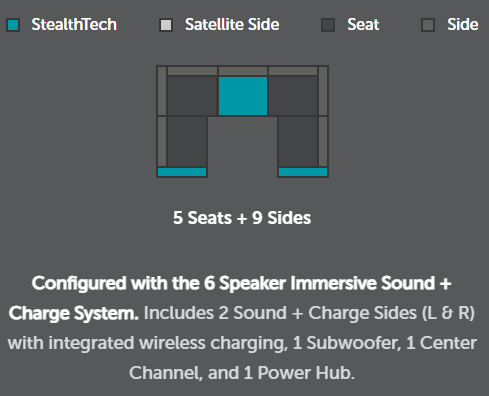This screenshot has height=396, width=489.
Task: Click the teal bottom-left Sound + Charge side
Action: pos(182,172)
